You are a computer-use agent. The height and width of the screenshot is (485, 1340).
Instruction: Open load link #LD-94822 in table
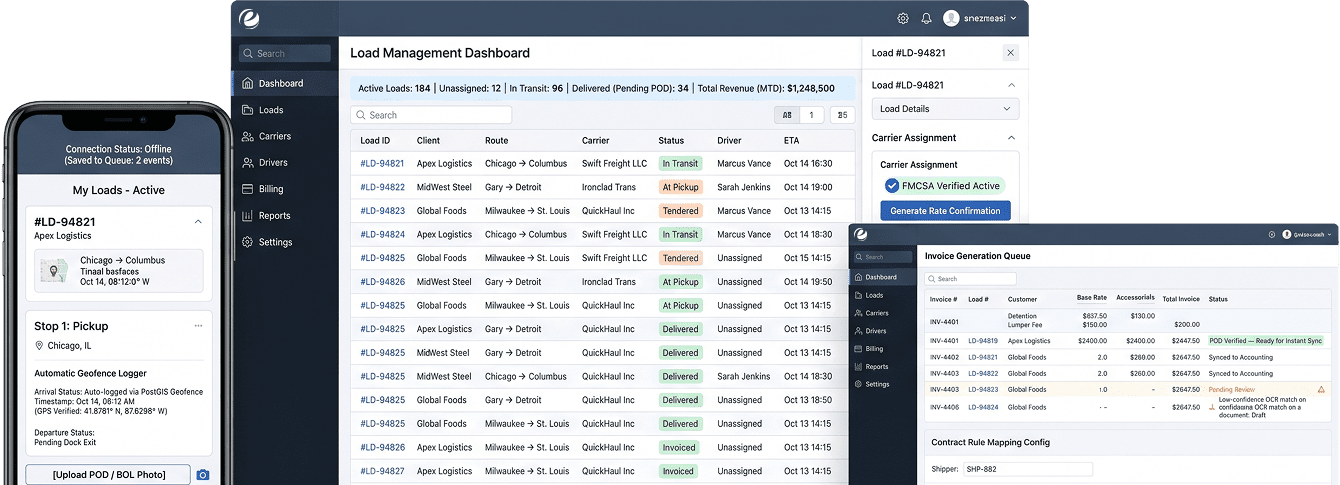(x=382, y=187)
